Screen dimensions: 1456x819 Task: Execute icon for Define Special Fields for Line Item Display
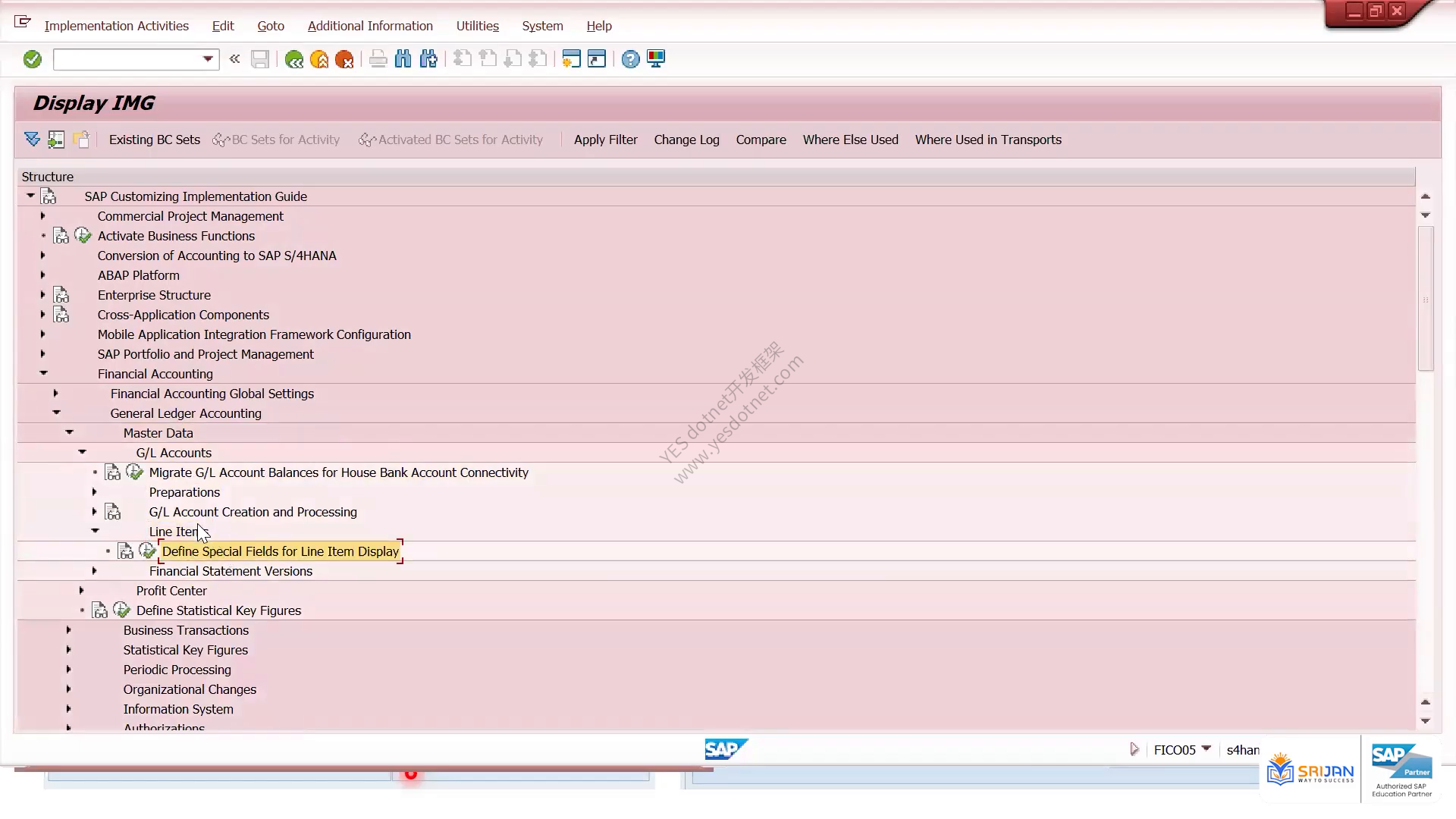pyautogui.click(x=147, y=551)
